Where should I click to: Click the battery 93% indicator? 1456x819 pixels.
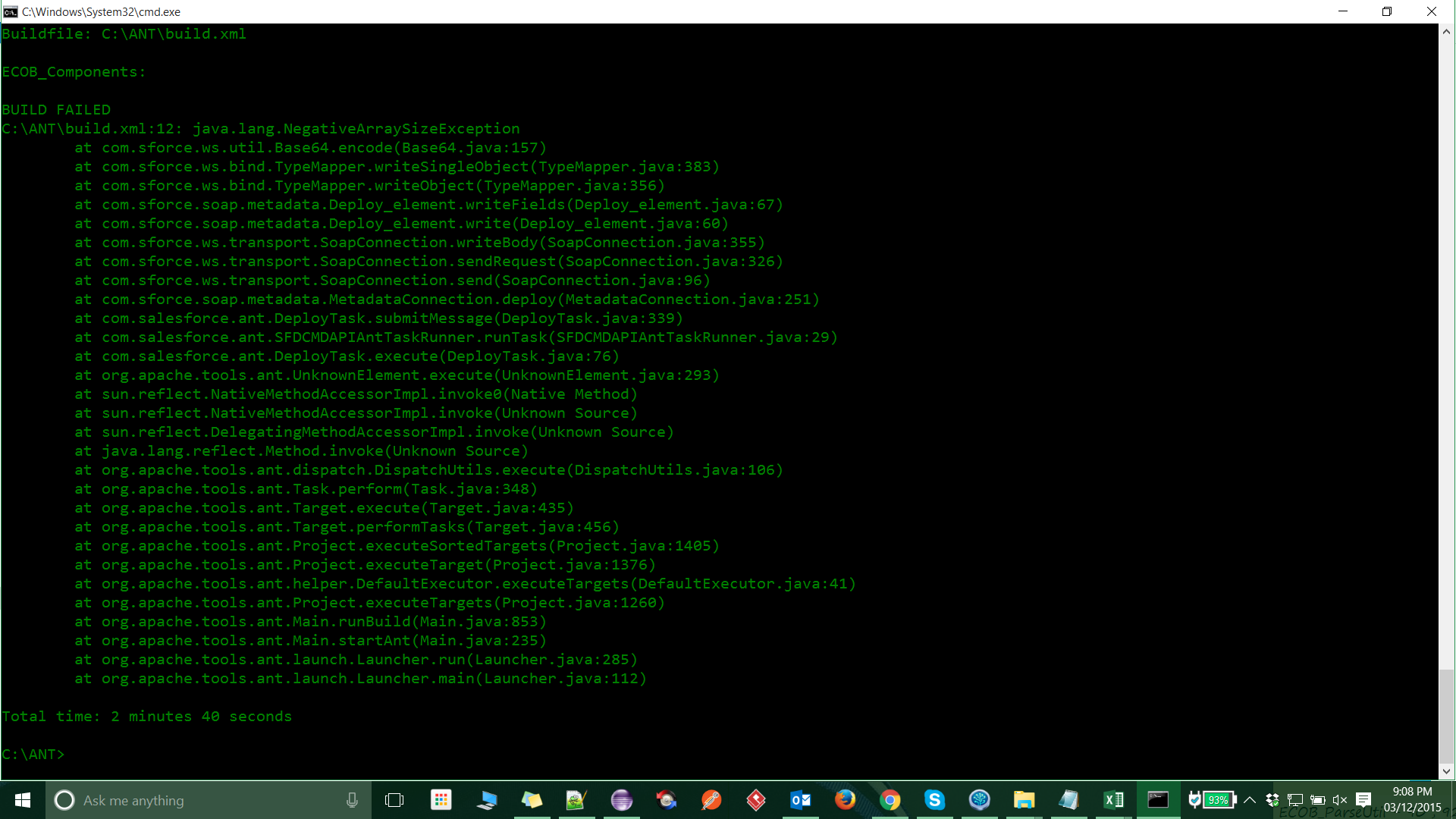(1218, 800)
